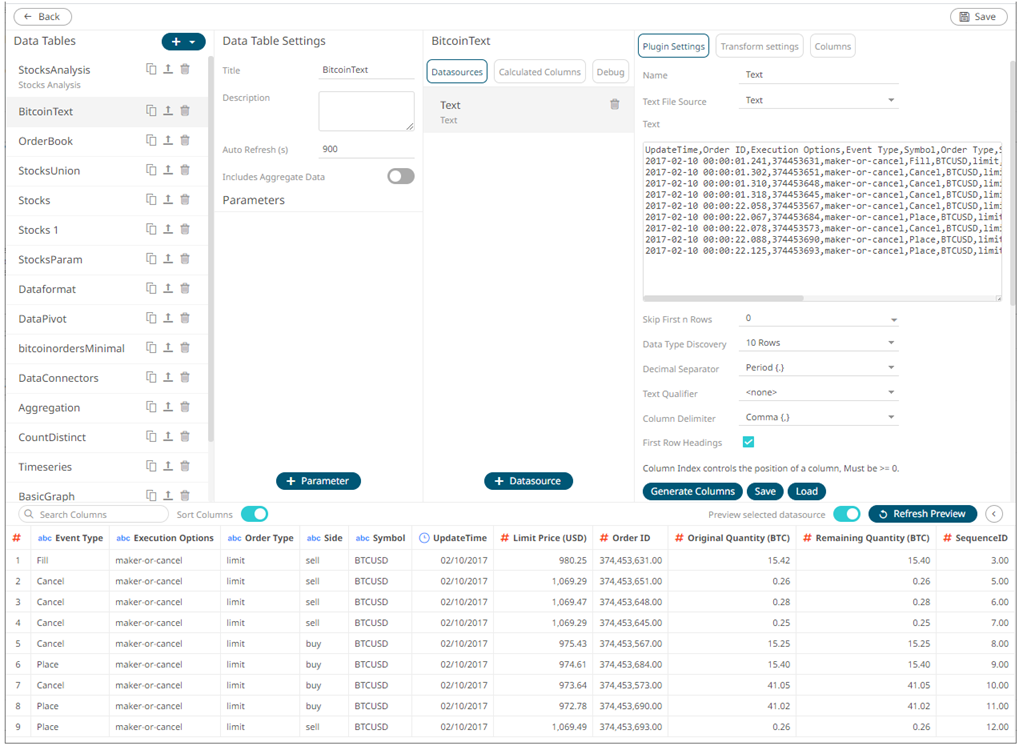Delete the Text datasource with trash icon
The width and height of the screenshot is (1019, 746).
click(x=615, y=104)
